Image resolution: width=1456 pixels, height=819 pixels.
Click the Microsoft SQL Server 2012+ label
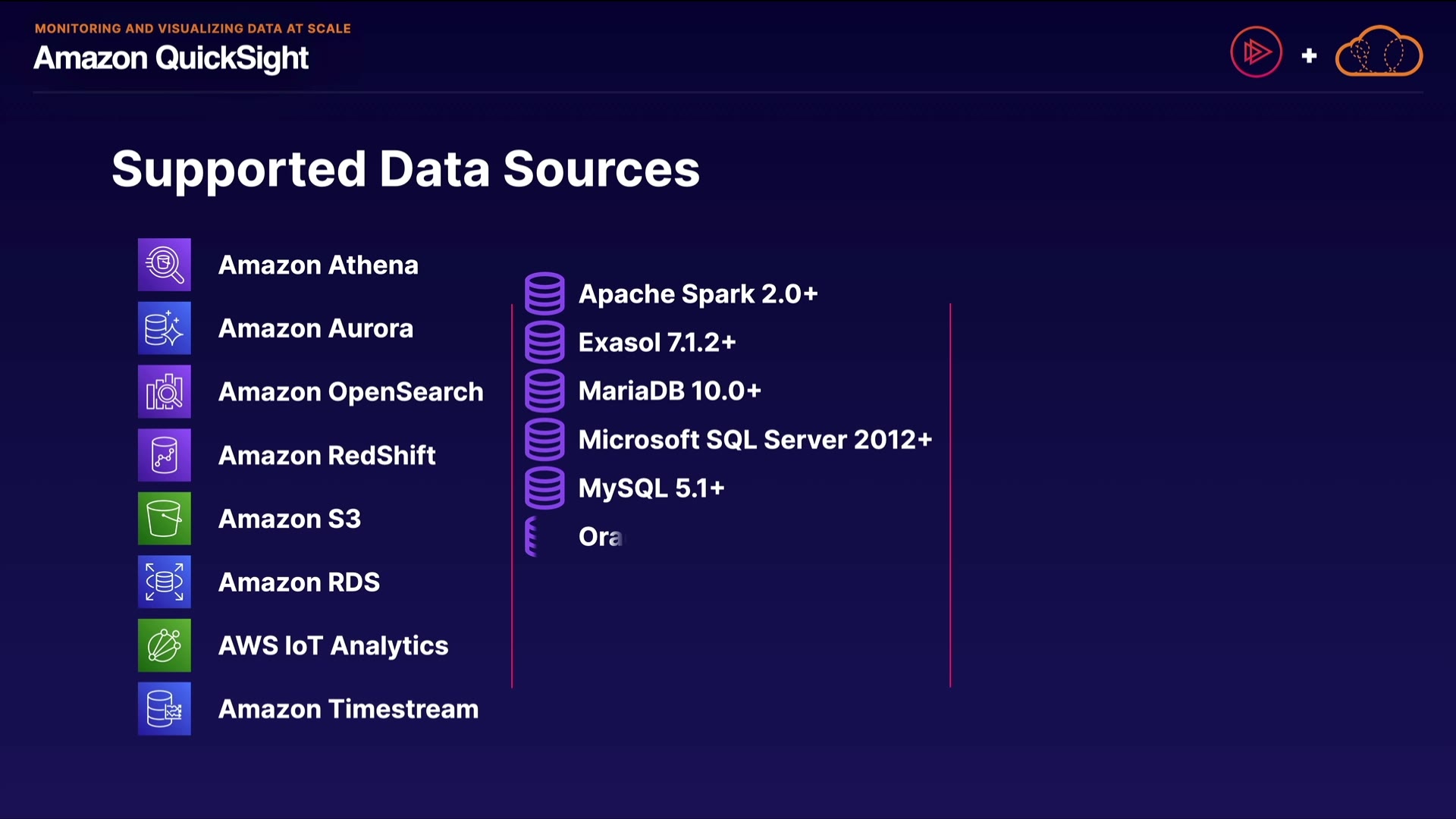(755, 439)
